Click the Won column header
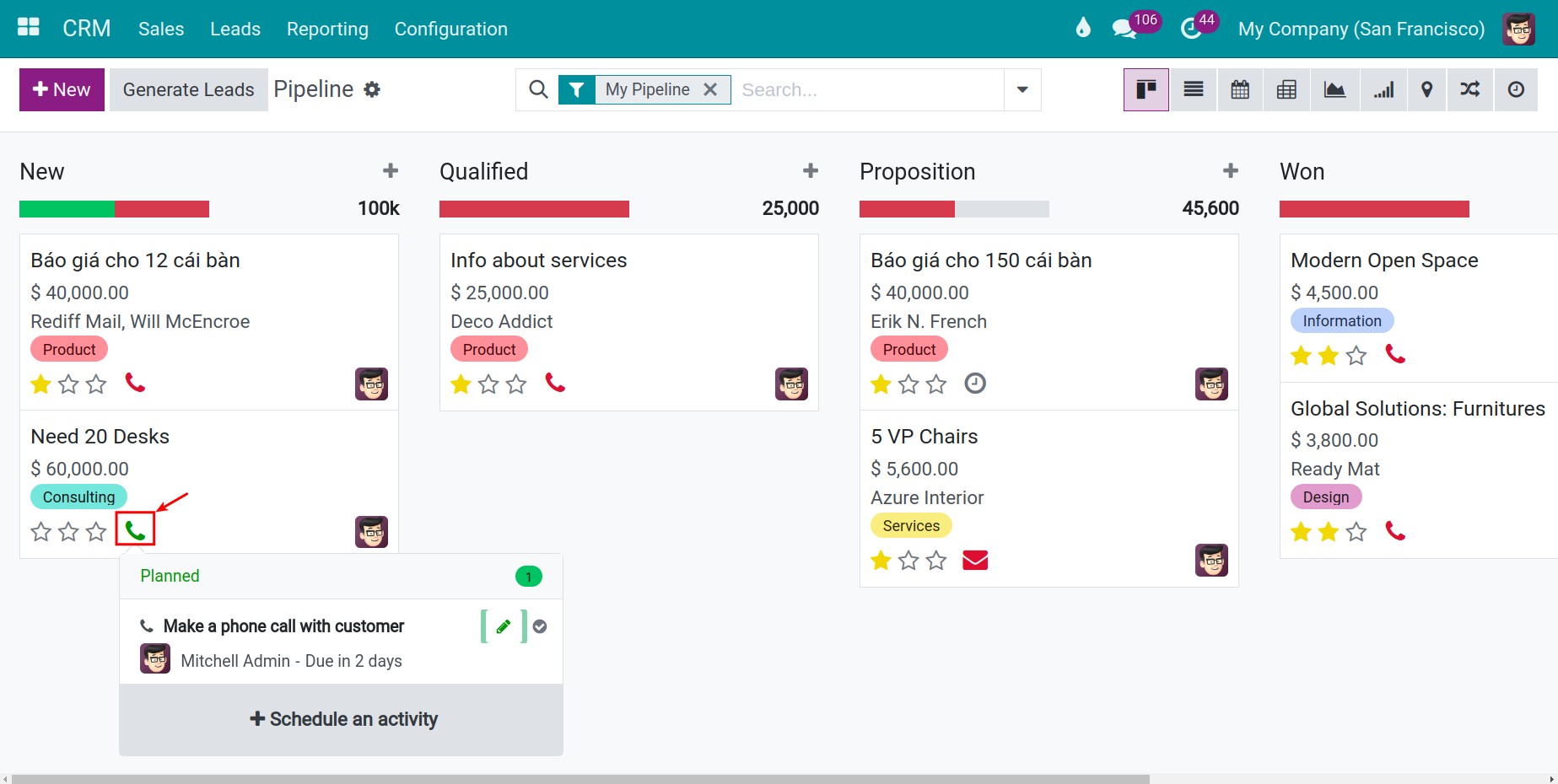Screen dimensions: 1558x784 point(1302,171)
